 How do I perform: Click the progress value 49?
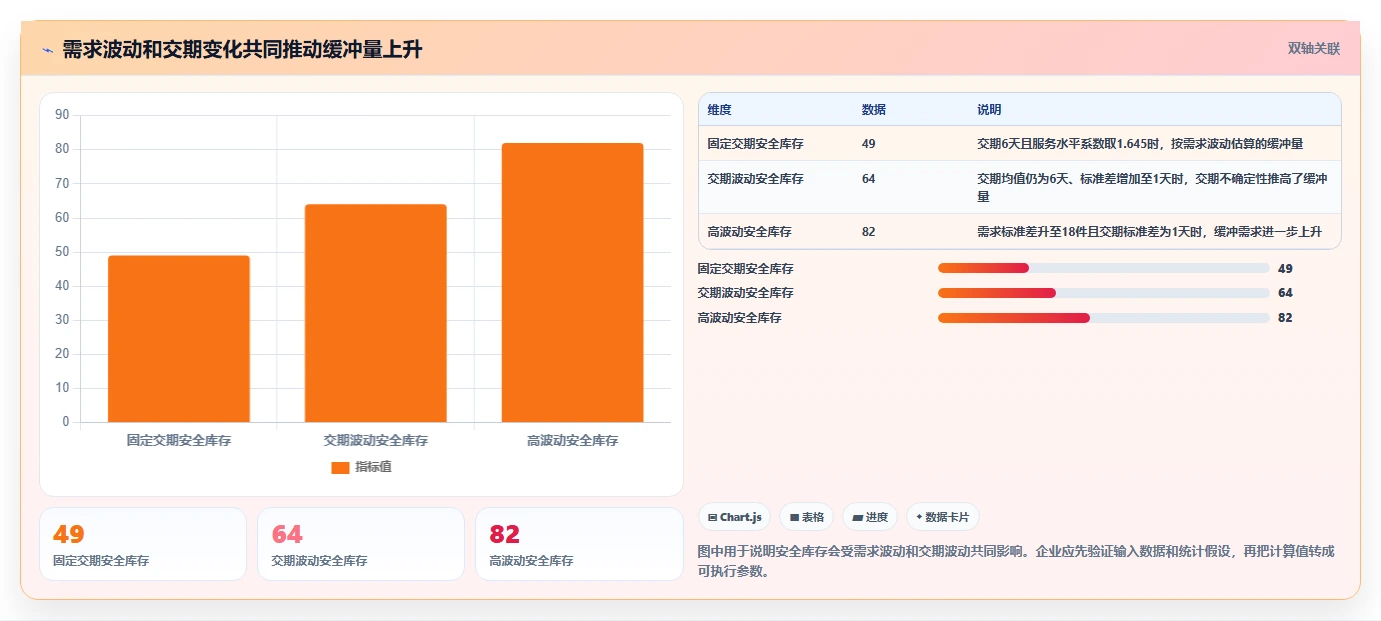click(1285, 269)
